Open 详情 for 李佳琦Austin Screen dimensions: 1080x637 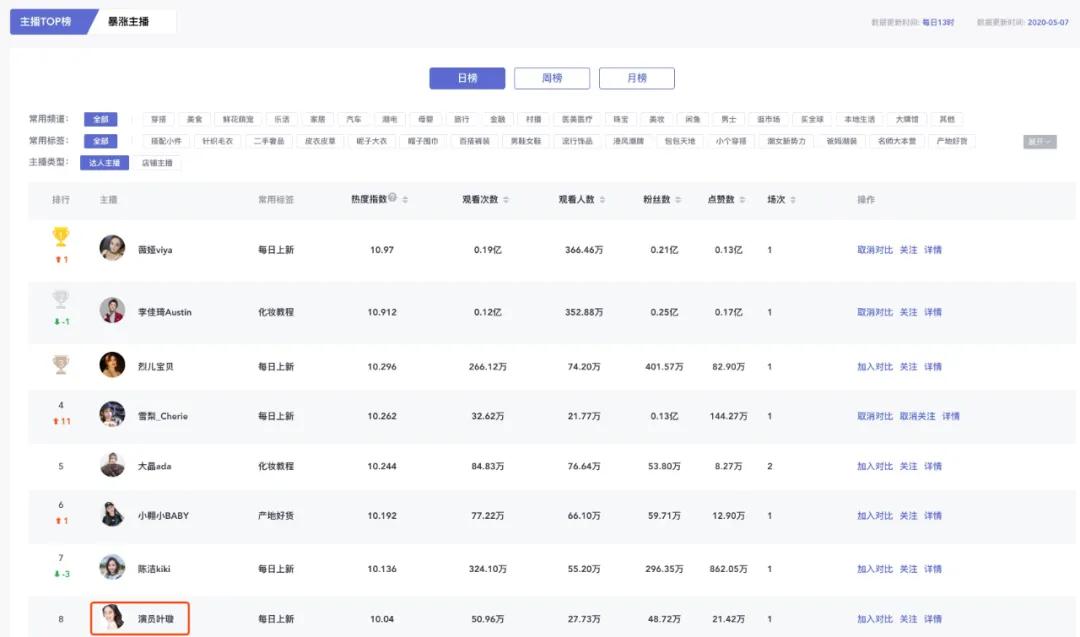tap(933, 312)
